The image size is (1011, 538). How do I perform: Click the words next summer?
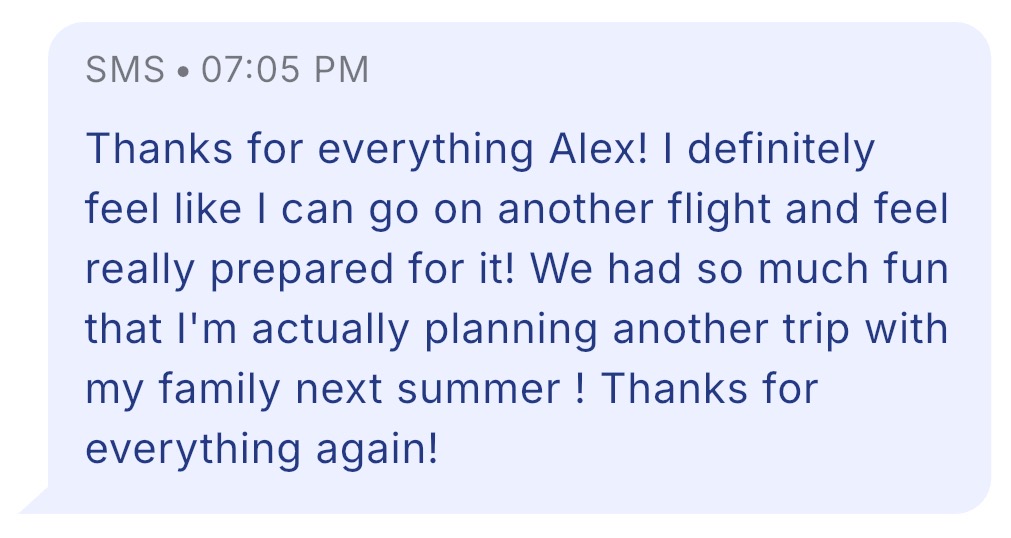click(x=427, y=390)
